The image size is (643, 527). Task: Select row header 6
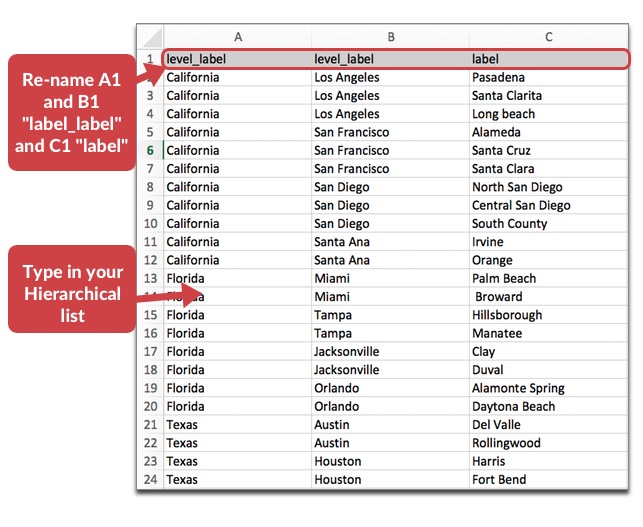150,151
